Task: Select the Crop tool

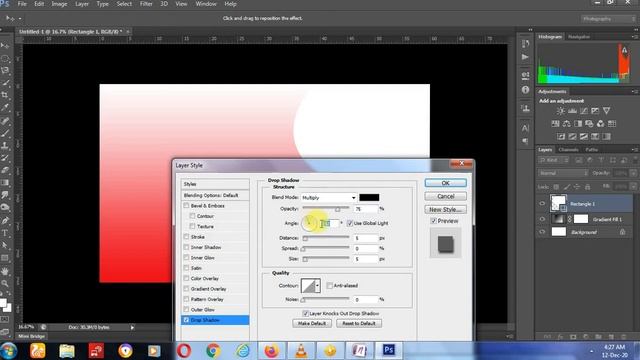Action: [x=5, y=95]
